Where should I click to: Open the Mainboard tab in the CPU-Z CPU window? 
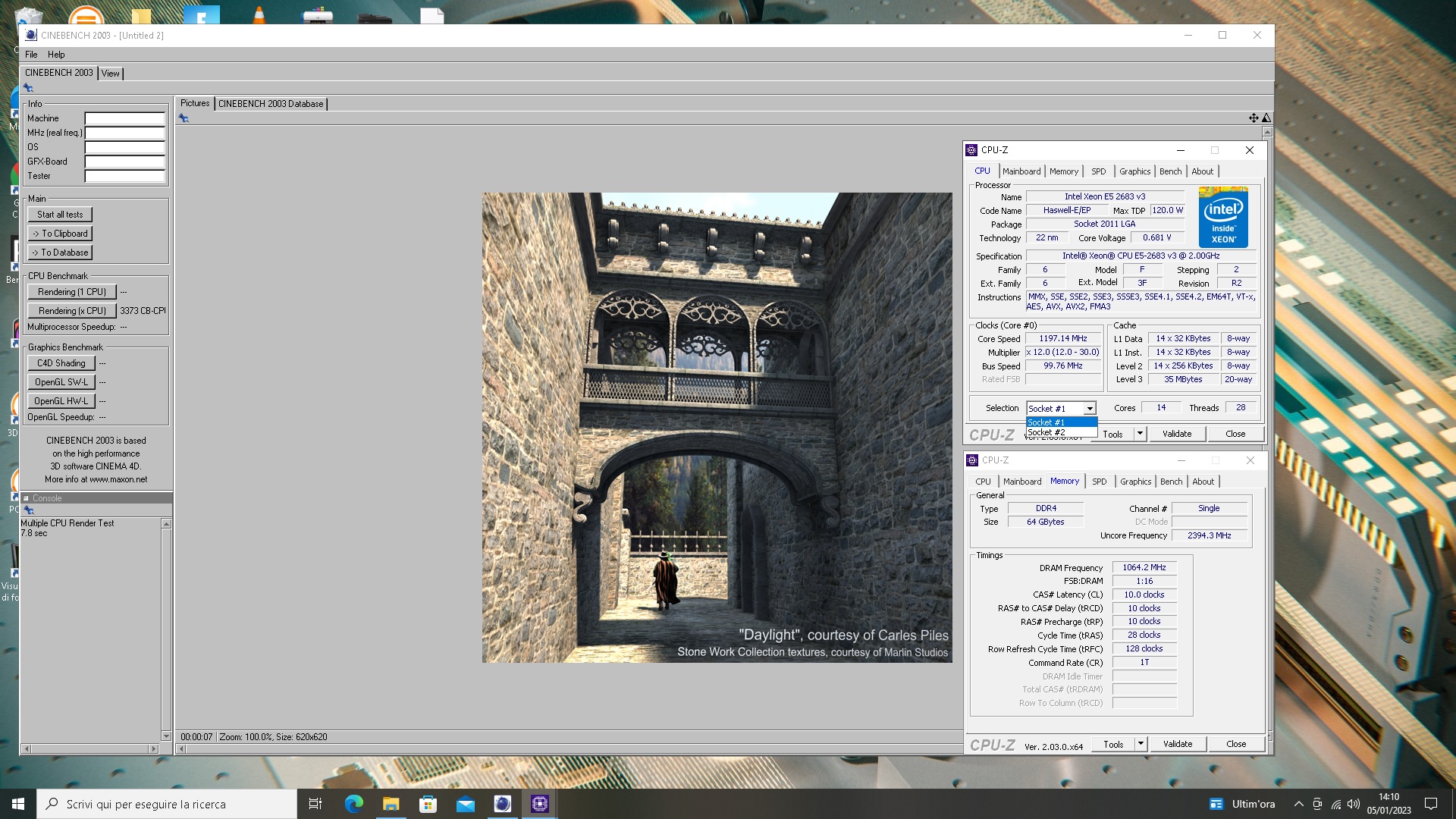[1021, 171]
